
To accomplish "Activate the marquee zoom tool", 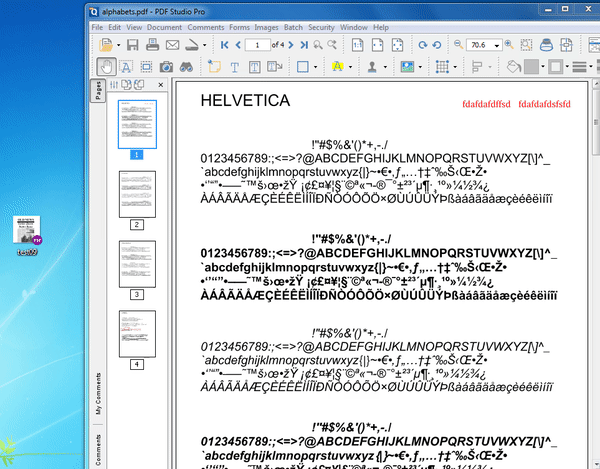I will coord(527,45).
